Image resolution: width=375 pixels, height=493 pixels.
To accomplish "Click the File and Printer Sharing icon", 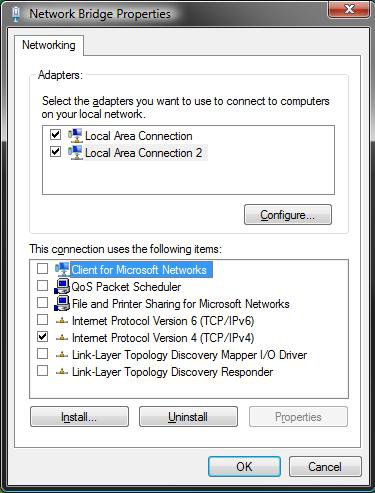I will (62, 303).
